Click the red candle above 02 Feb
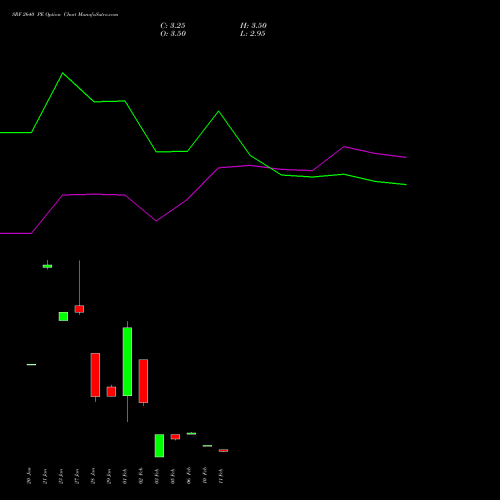Screen dimensions: 500x500 pyautogui.click(x=143, y=381)
